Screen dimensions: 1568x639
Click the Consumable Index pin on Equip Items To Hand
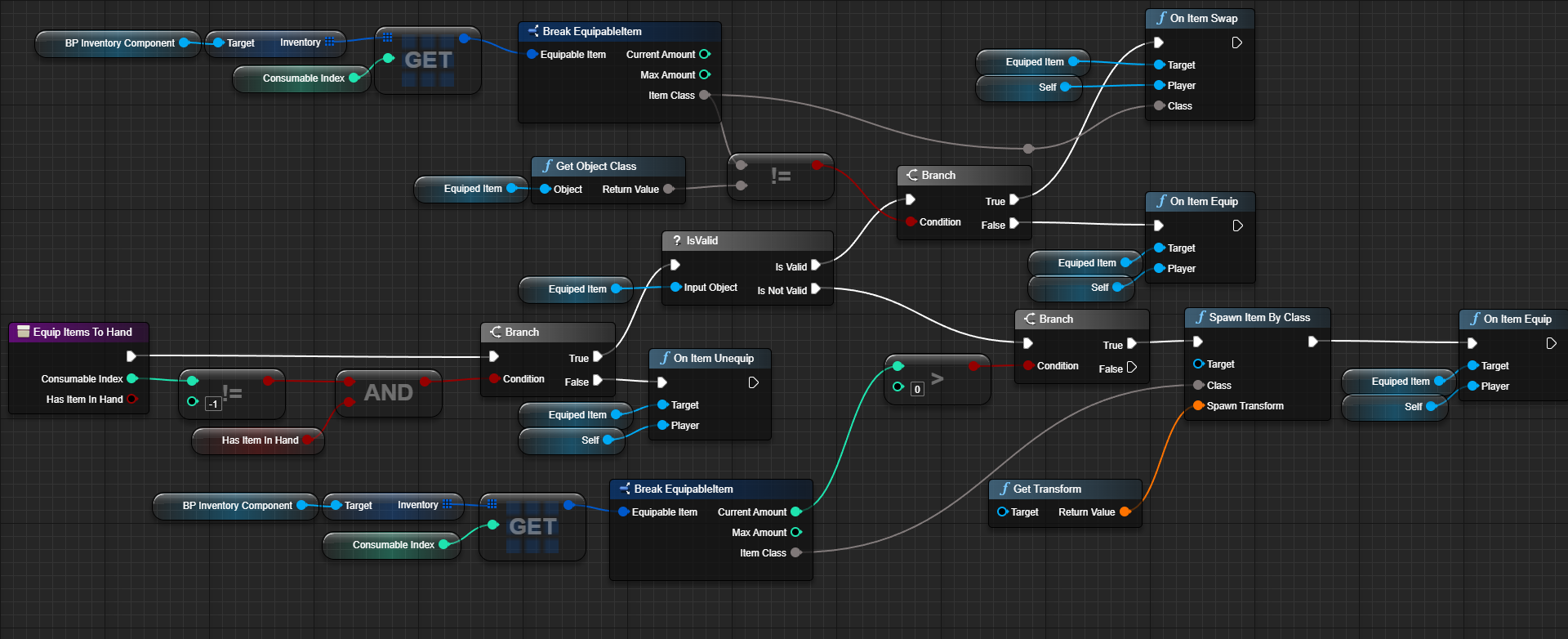pos(132,378)
